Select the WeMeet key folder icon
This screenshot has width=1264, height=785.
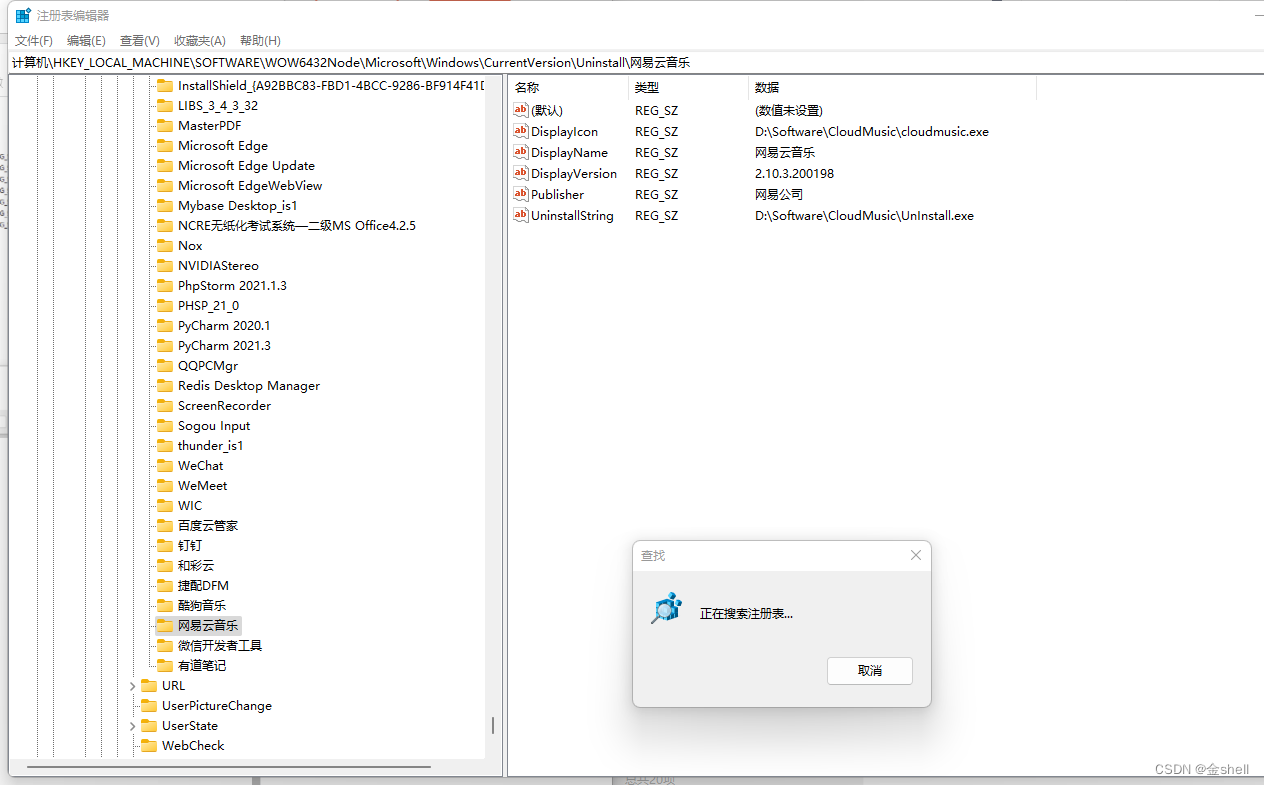(x=165, y=486)
